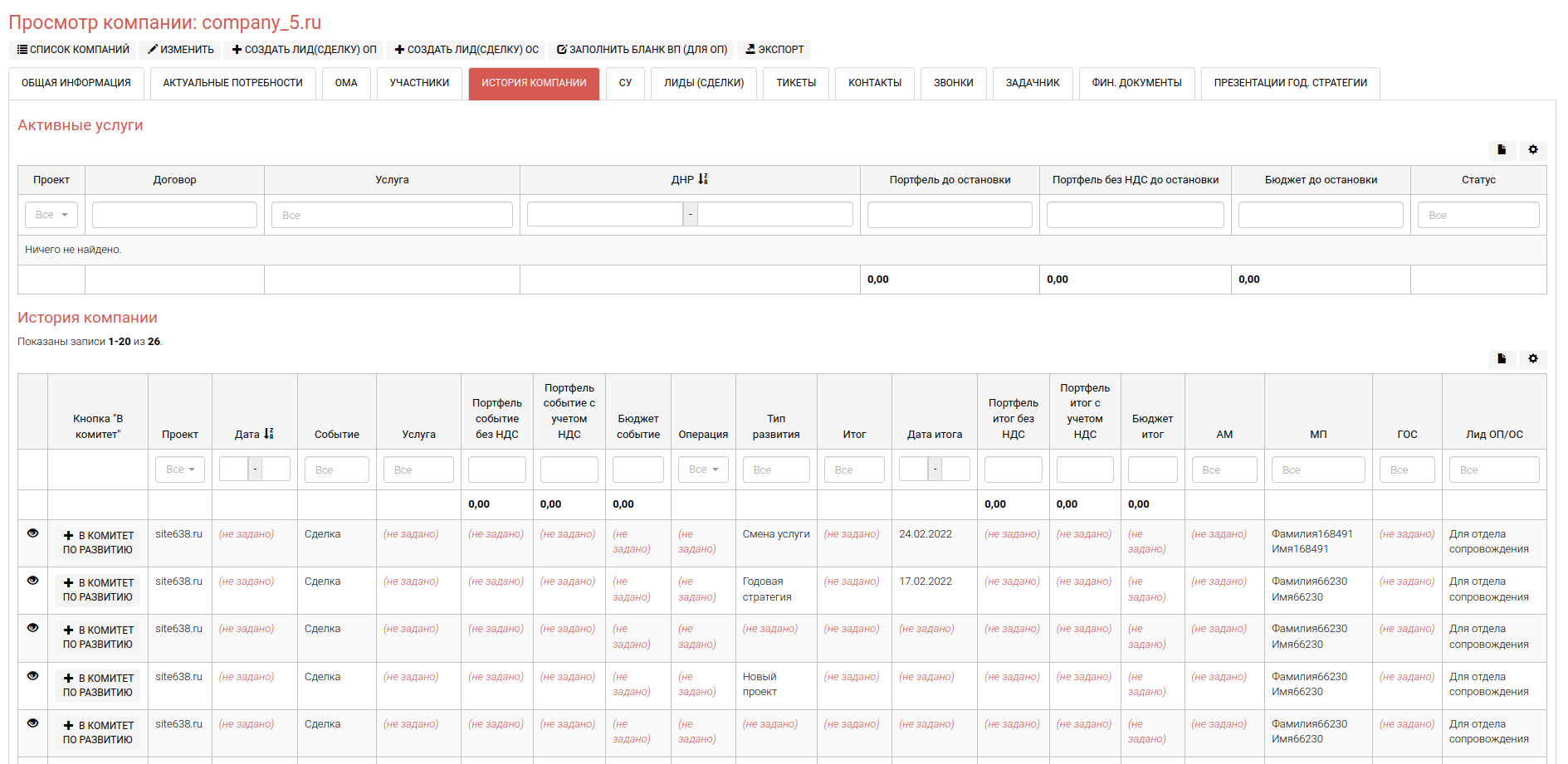Click export file icon above company history table
This screenshot has height=764, width=1568.
[x=1501, y=359]
